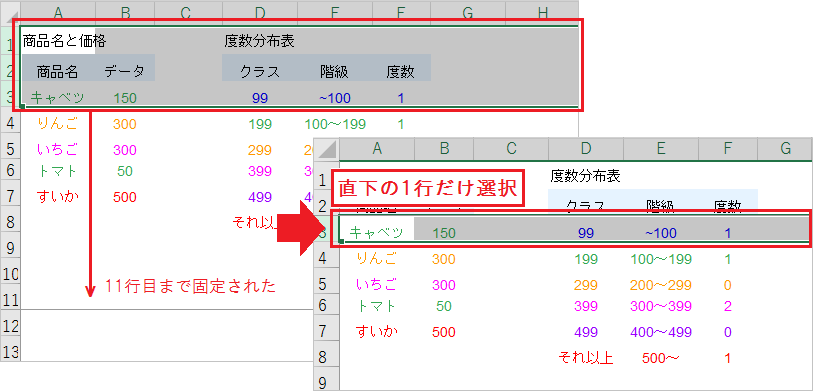Click いちご cell in background sheet
The image size is (813, 392).
[57, 150]
